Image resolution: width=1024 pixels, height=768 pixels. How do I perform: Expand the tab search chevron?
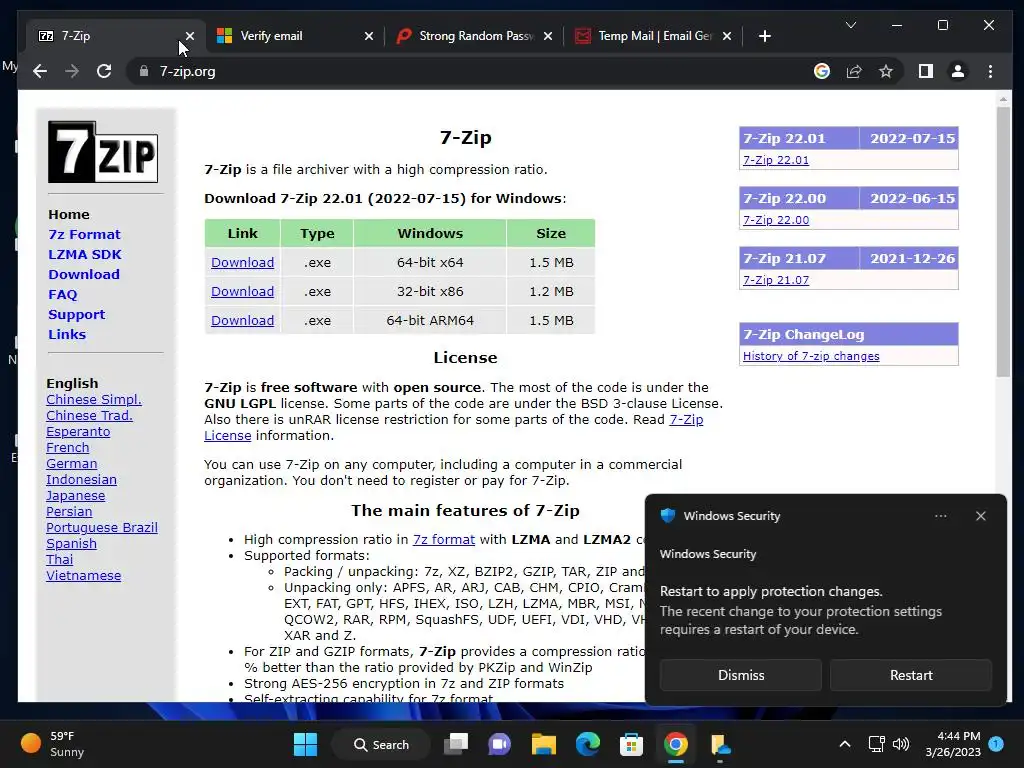[x=850, y=25]
